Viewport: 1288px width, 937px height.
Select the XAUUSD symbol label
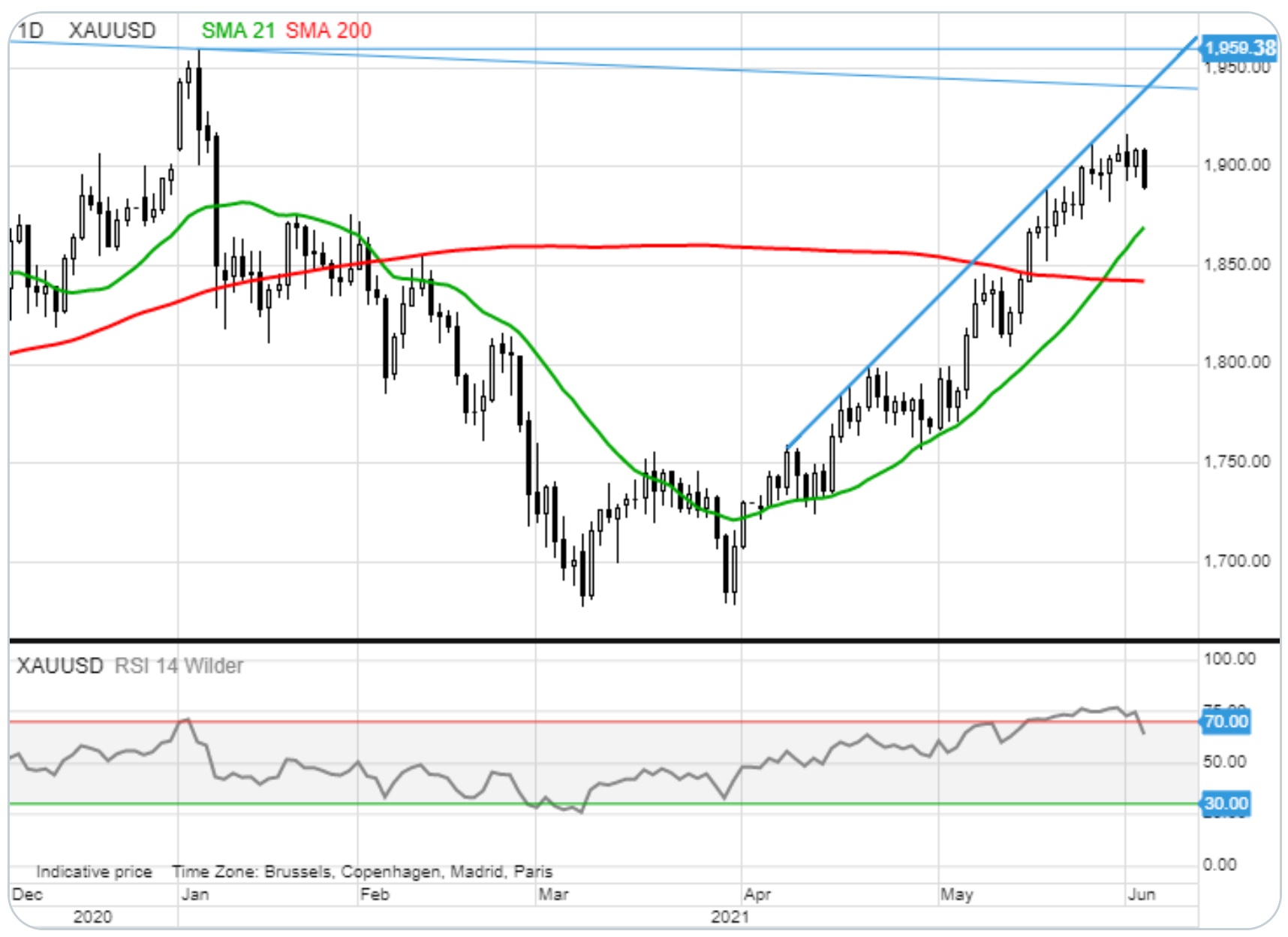pos(112,31)
